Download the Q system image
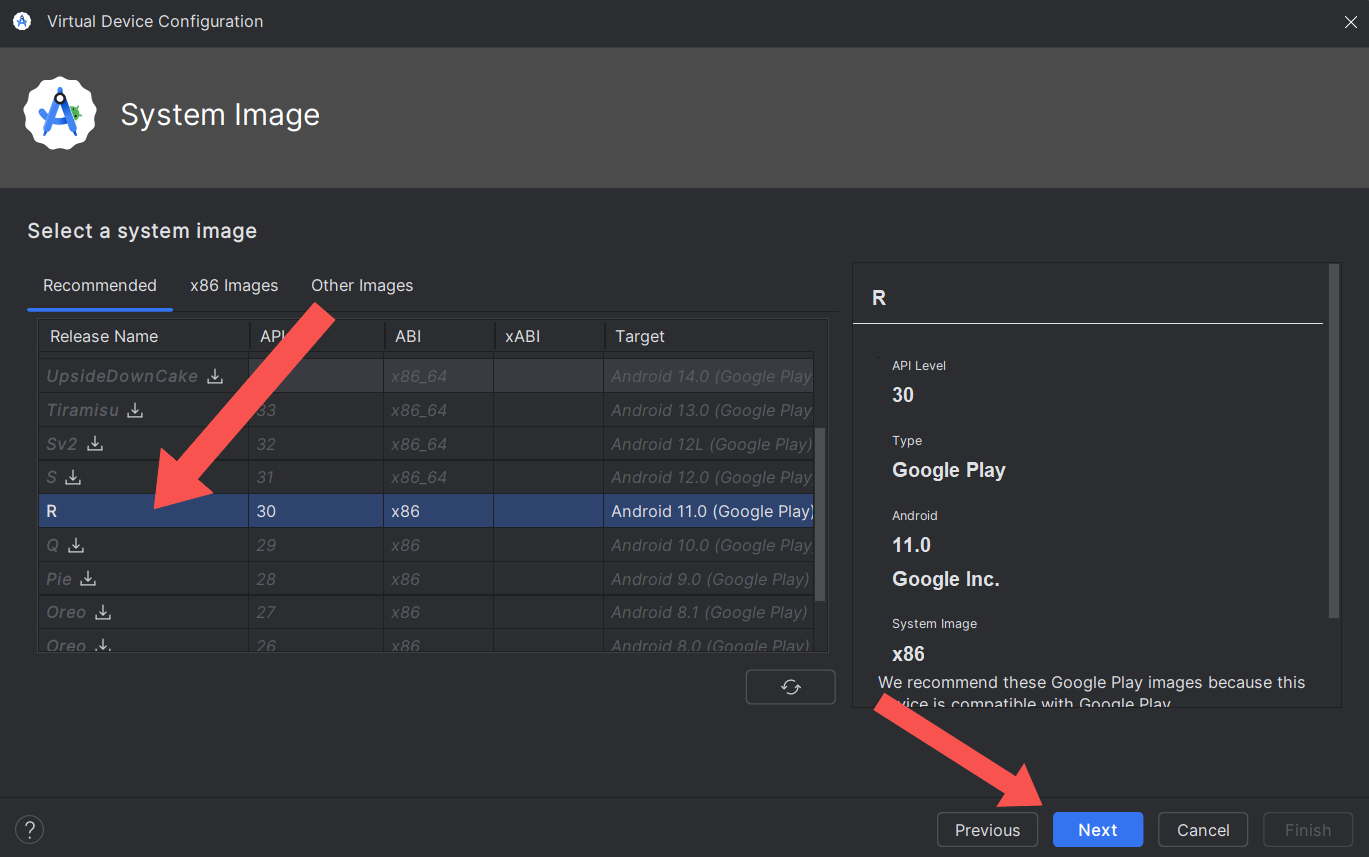Viewport: 1369px width, 857px height. 76,545
